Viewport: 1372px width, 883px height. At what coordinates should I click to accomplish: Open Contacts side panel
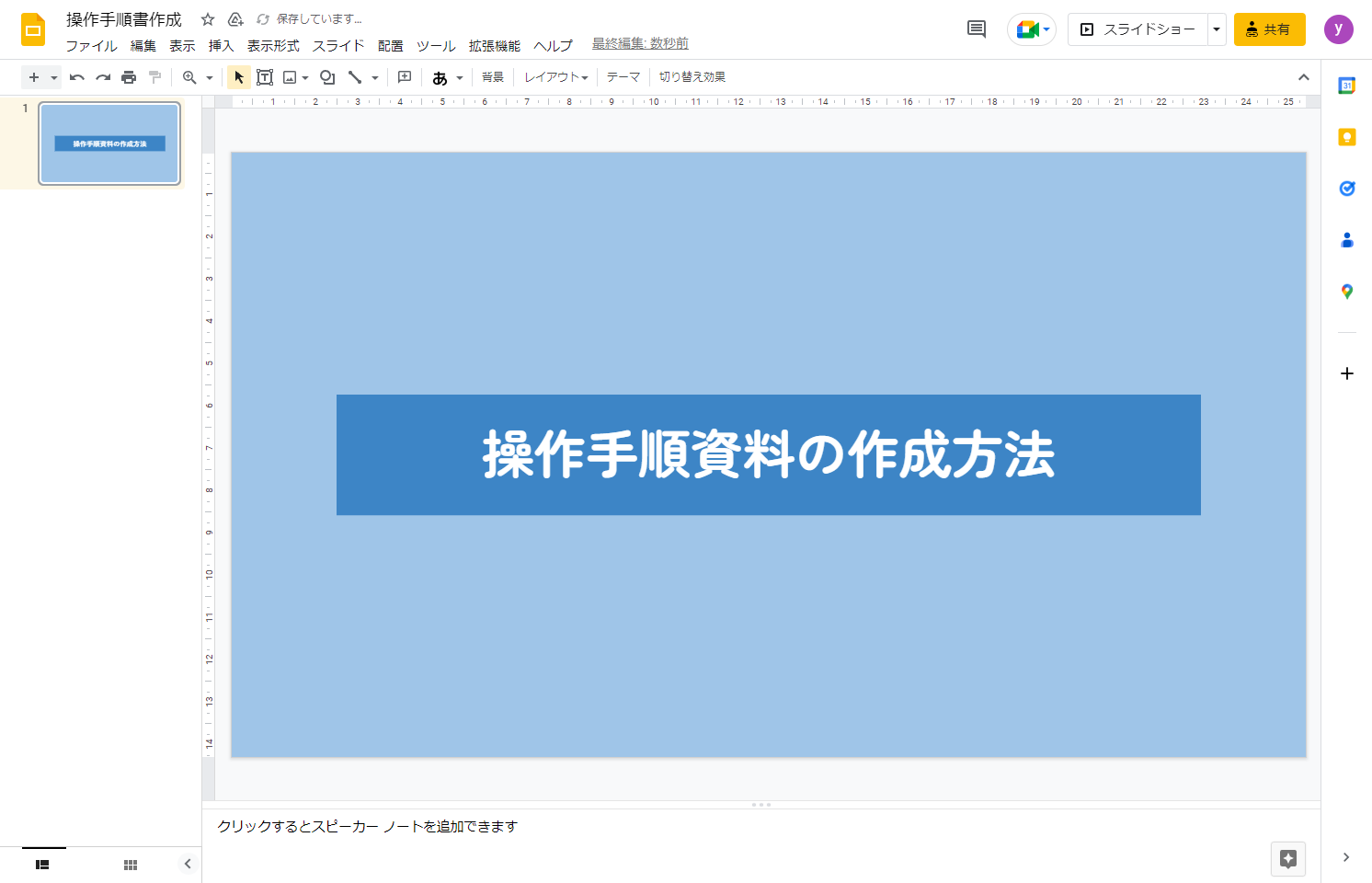click(x=1347, y=240)
